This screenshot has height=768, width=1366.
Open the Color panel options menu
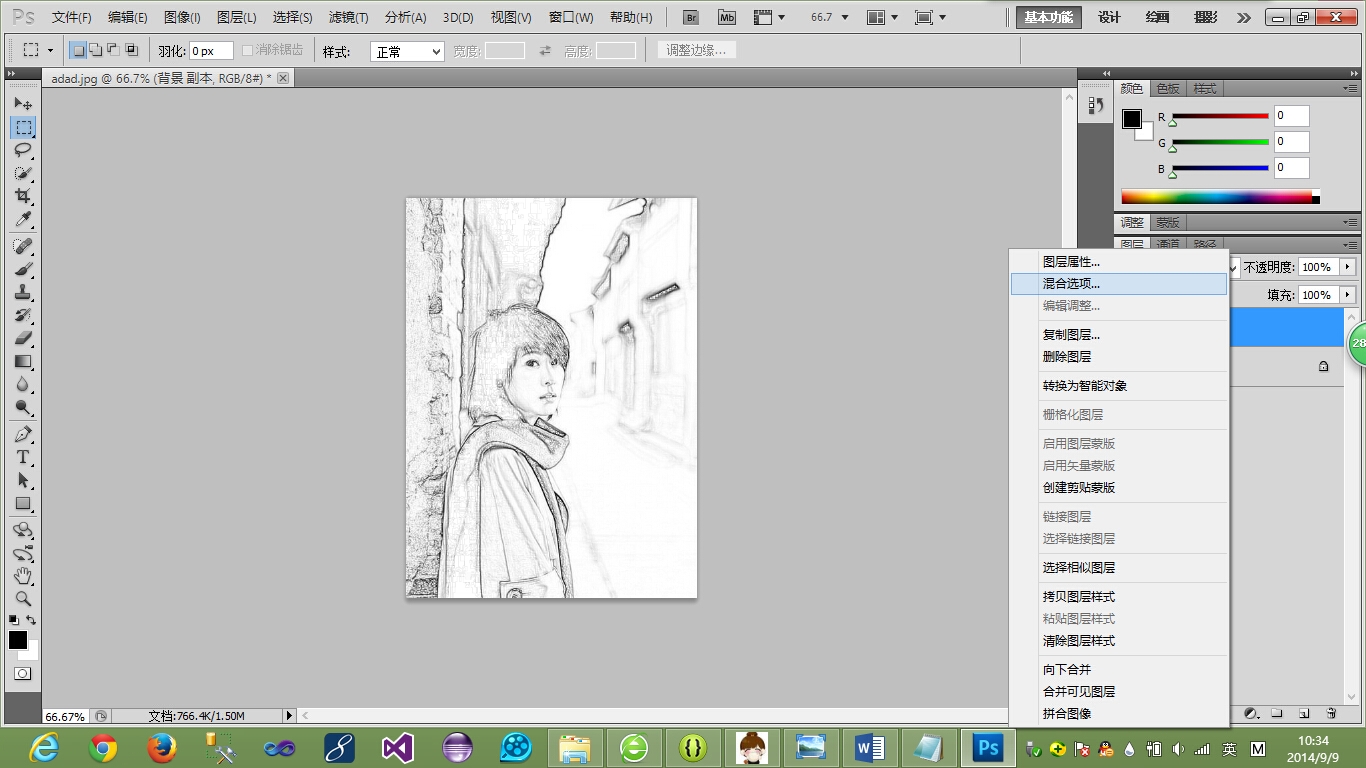(1351, 88)
